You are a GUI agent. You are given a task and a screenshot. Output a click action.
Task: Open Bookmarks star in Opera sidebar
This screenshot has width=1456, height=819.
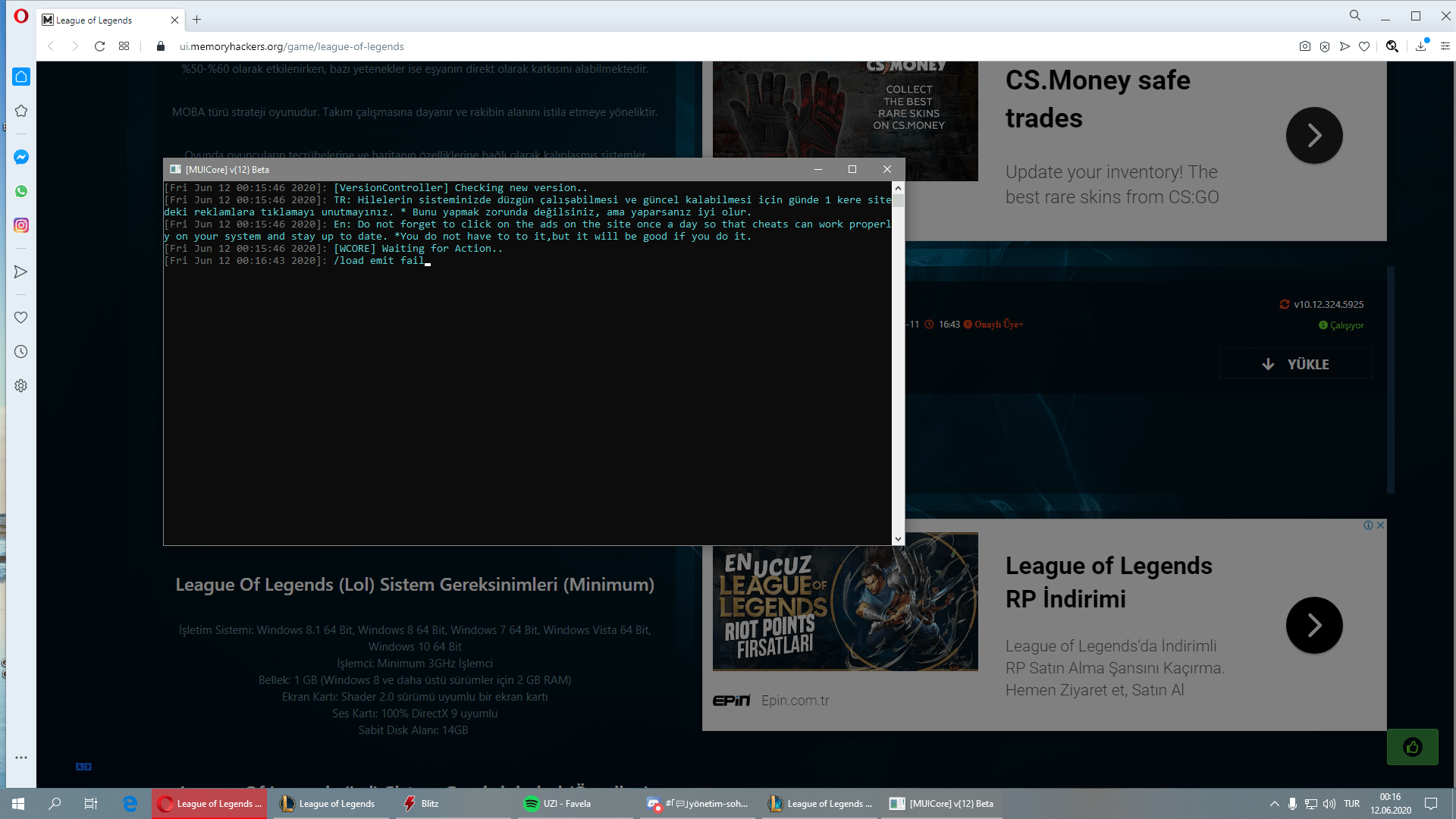point(21,111)
